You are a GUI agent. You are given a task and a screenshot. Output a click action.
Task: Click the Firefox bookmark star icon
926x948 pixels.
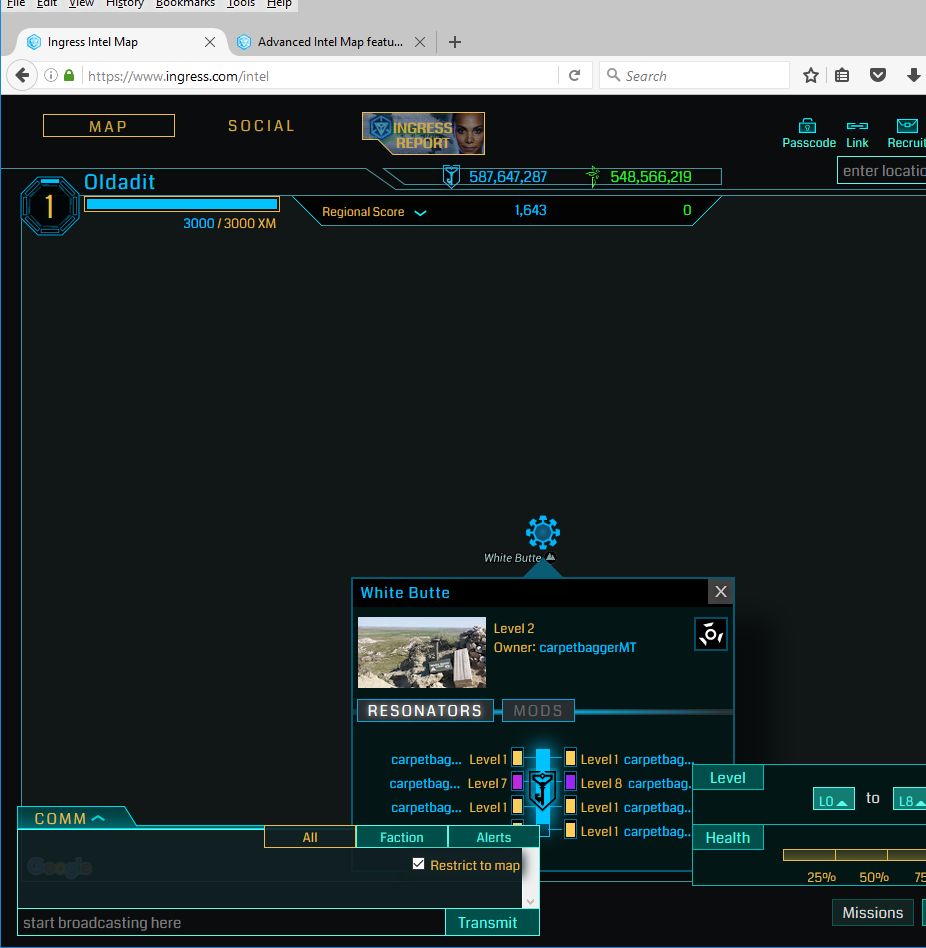coord(811,76)
